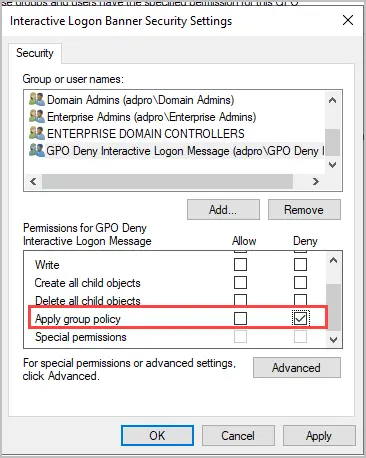The width and height of the screenshot is (366, 458).
Task: Uncheck Deny for Apply group policy
Action: [x=301, y=319]
